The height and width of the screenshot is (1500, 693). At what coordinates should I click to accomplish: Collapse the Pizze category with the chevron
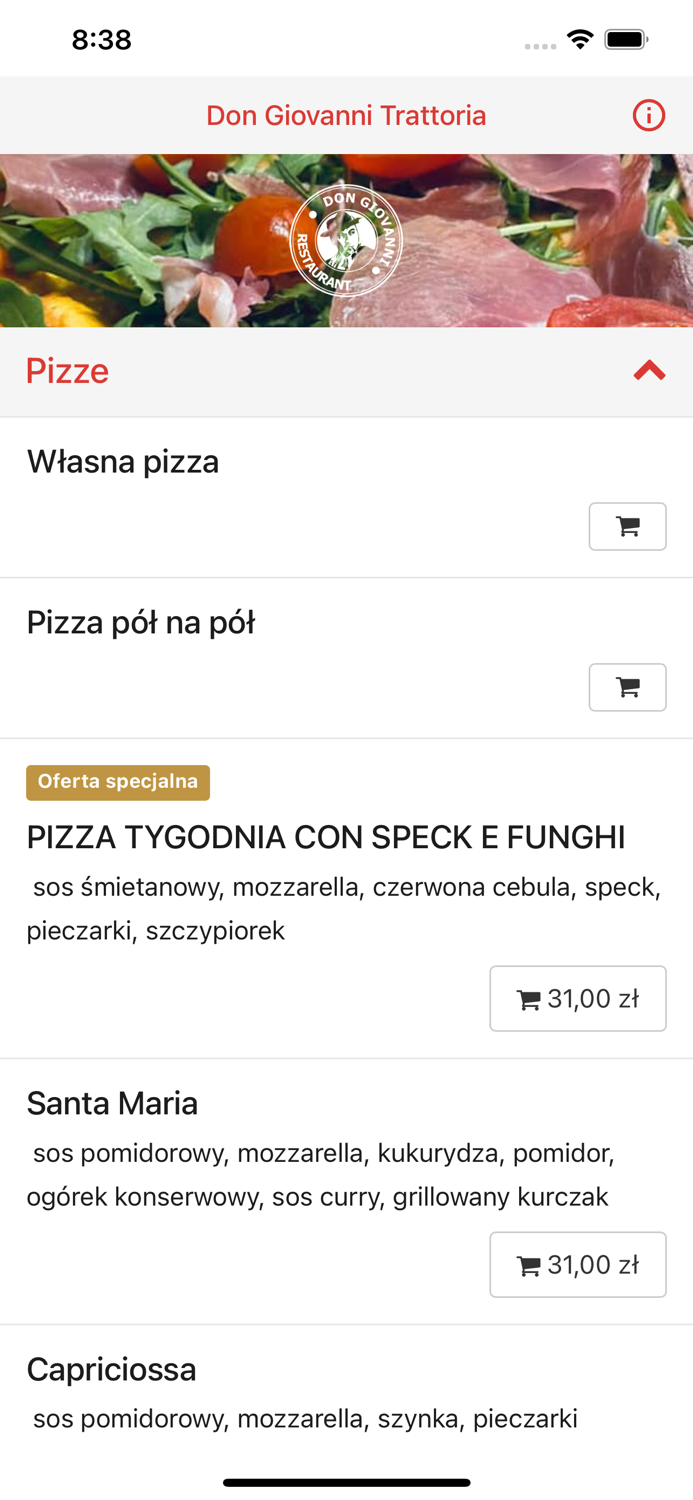coord(649,370)
